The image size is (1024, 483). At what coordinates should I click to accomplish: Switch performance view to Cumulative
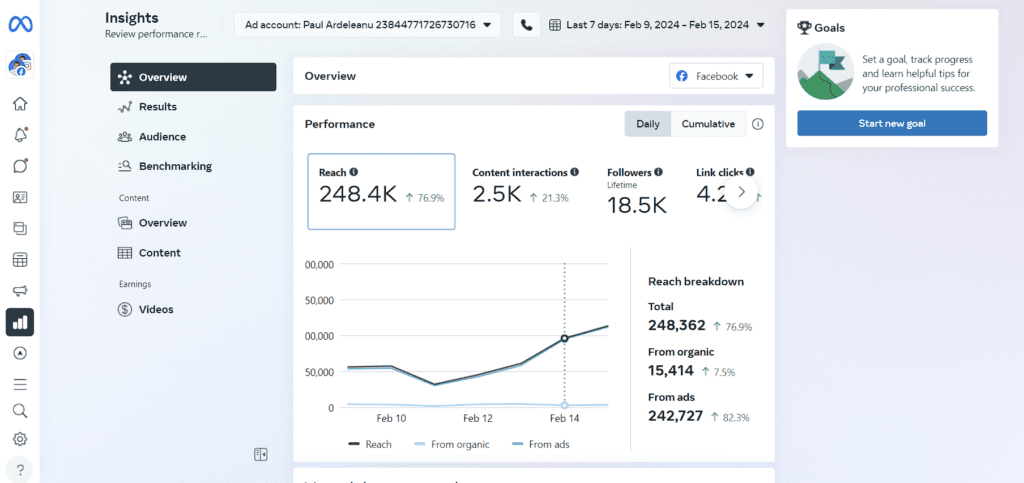(x=709, y=124)
